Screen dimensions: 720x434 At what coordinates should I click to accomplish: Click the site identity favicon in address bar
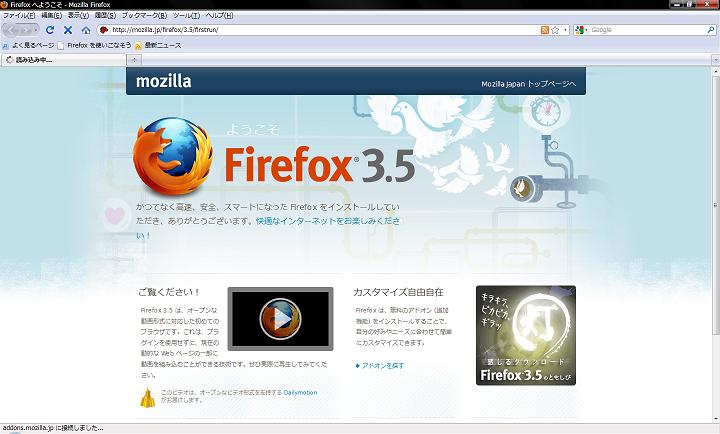(104, 30)
